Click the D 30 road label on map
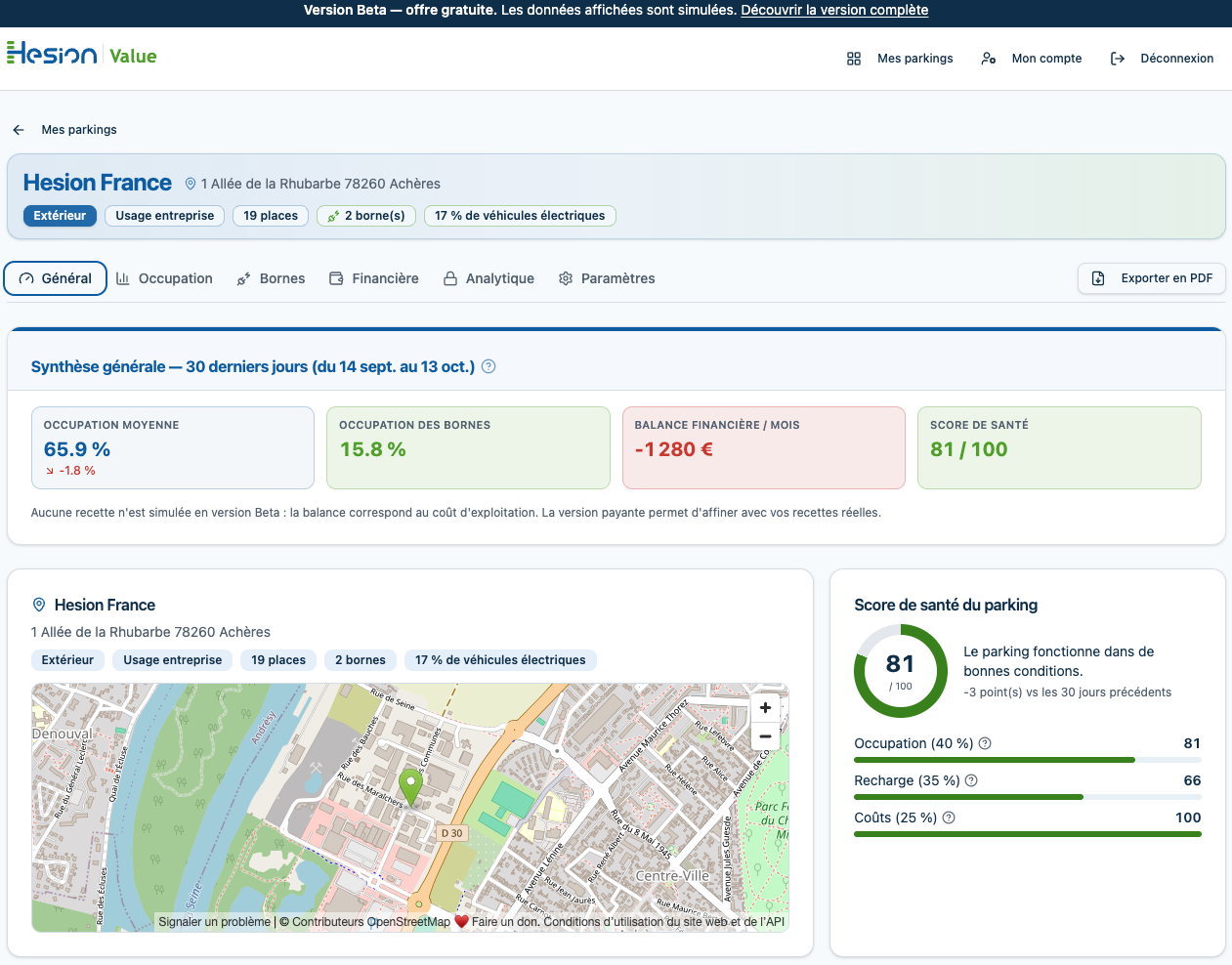 pos(451,833)
